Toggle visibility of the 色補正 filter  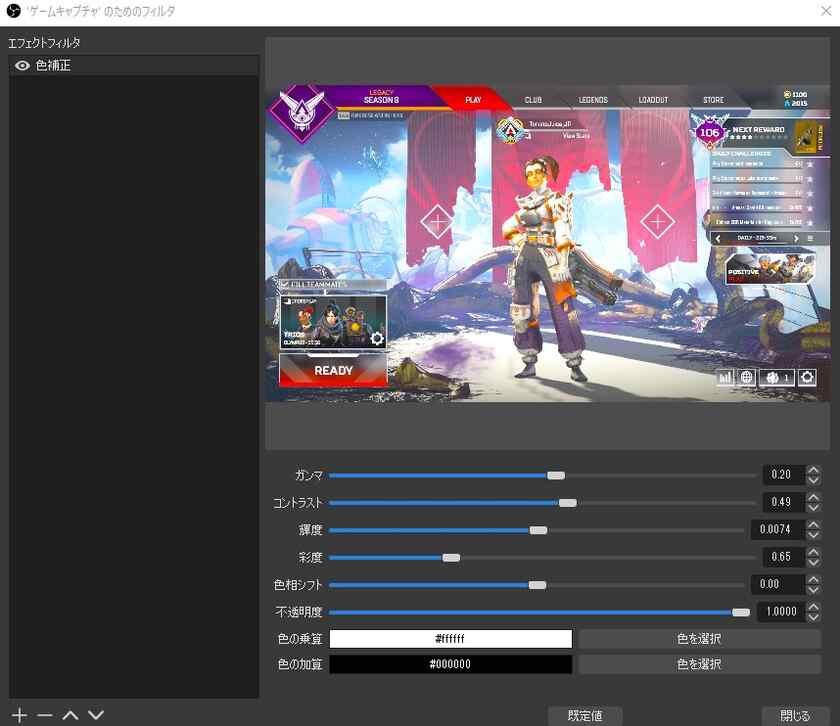click(22, 64)
